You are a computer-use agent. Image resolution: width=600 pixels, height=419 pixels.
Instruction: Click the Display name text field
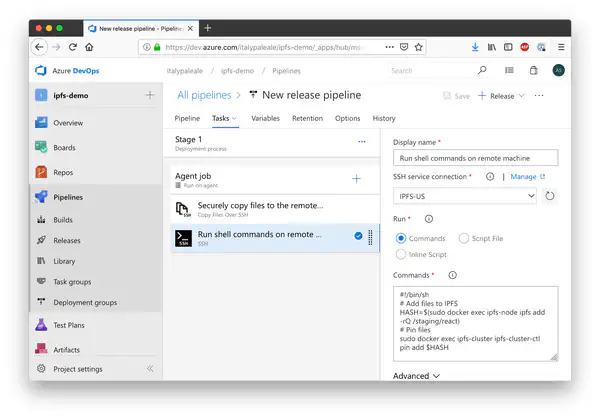(475, 158)
